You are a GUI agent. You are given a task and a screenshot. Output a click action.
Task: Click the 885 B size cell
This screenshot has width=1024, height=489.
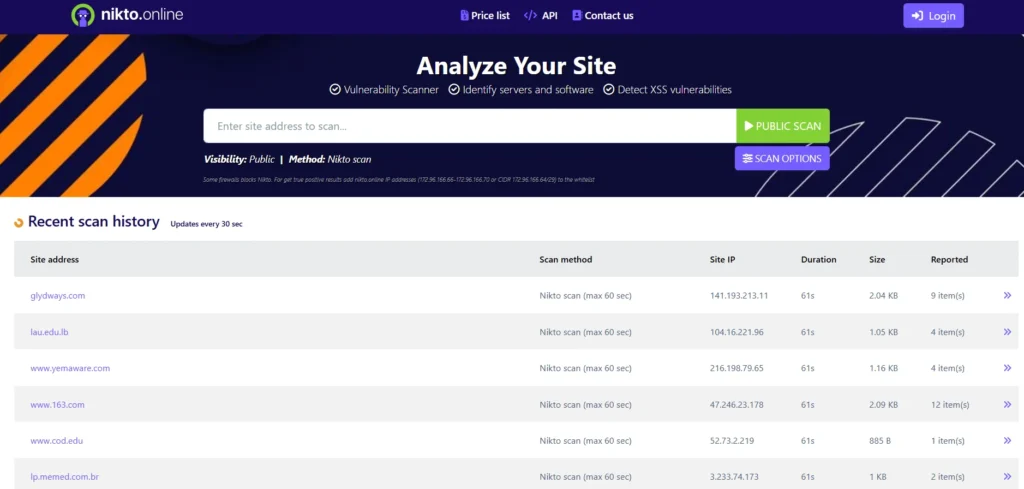(882, 441)
